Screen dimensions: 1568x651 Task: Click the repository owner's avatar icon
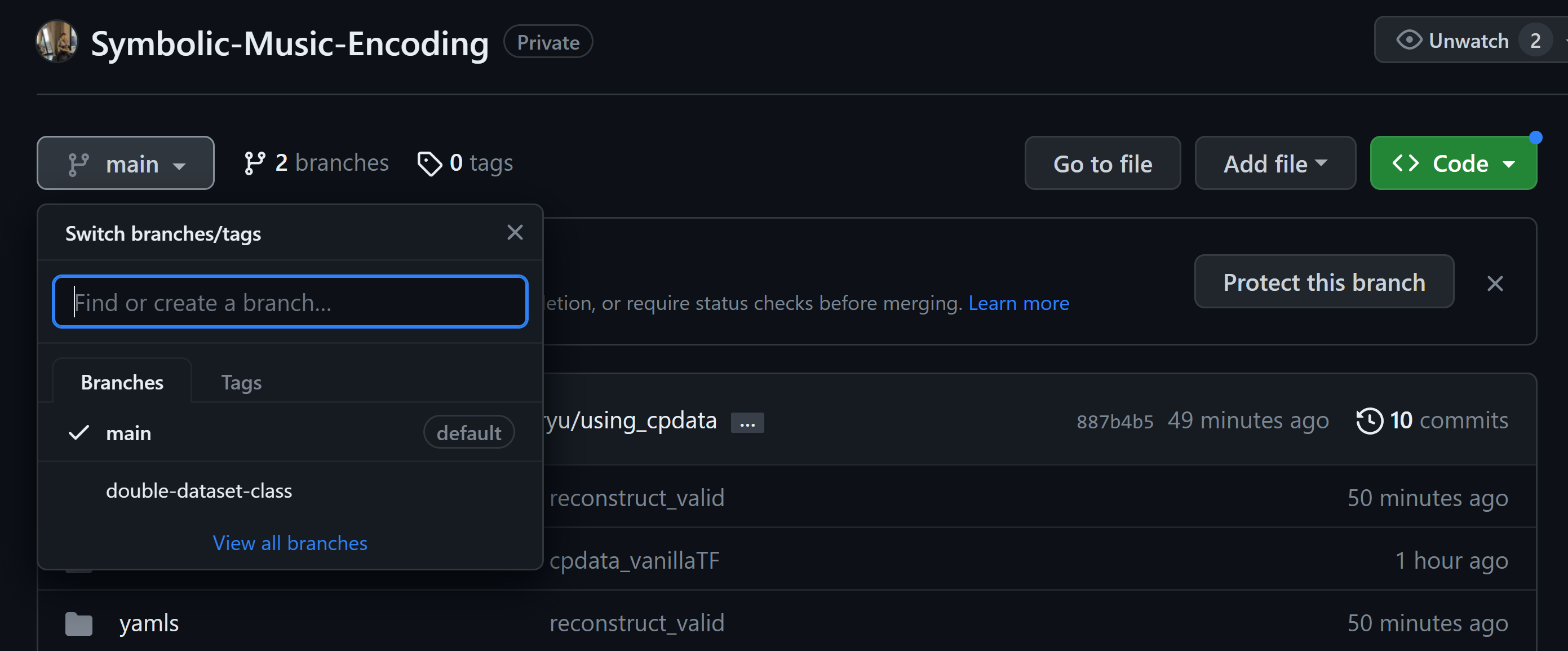(x=56, y=41)
